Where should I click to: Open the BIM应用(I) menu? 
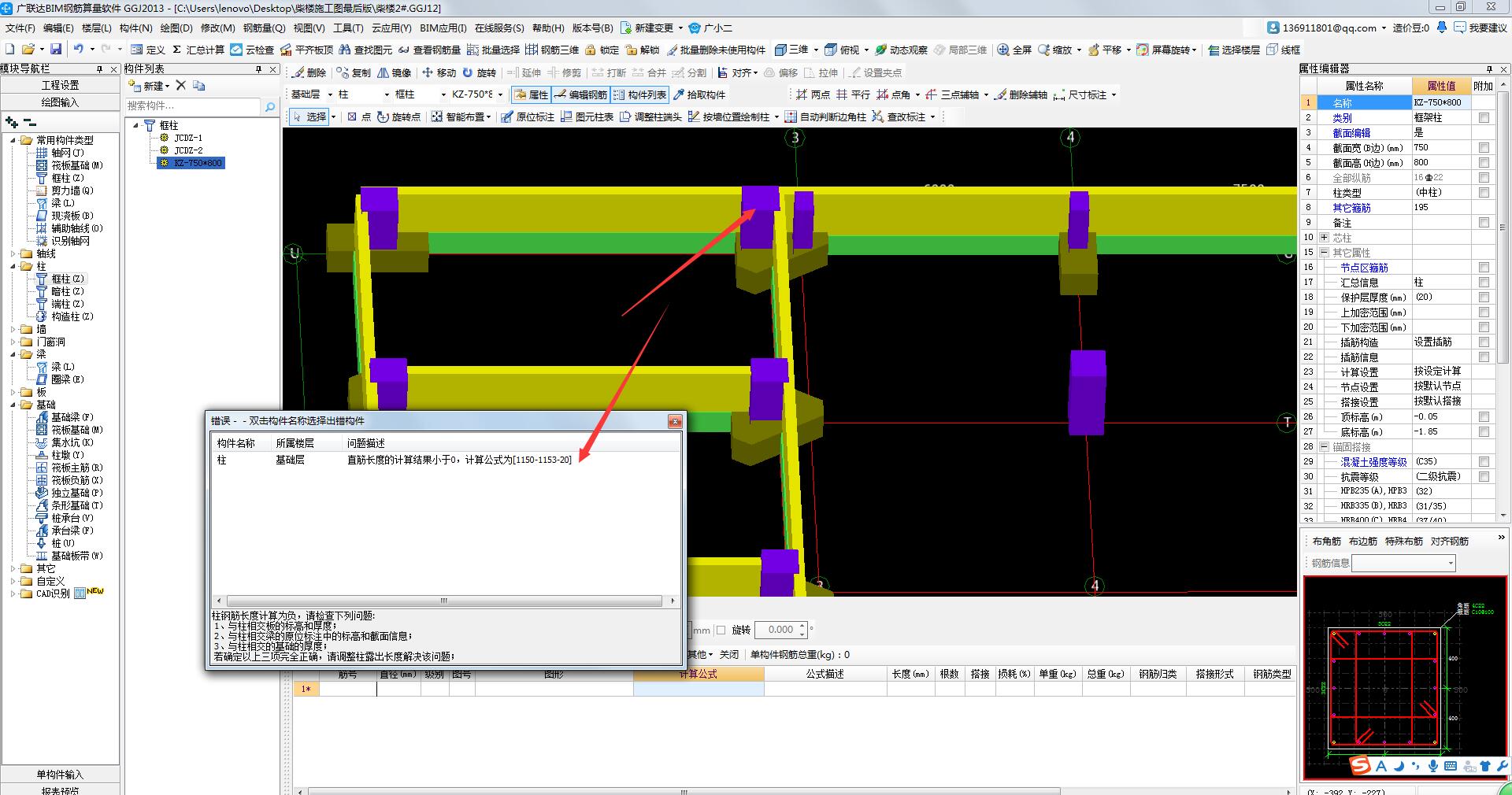(x=443, y=28)
